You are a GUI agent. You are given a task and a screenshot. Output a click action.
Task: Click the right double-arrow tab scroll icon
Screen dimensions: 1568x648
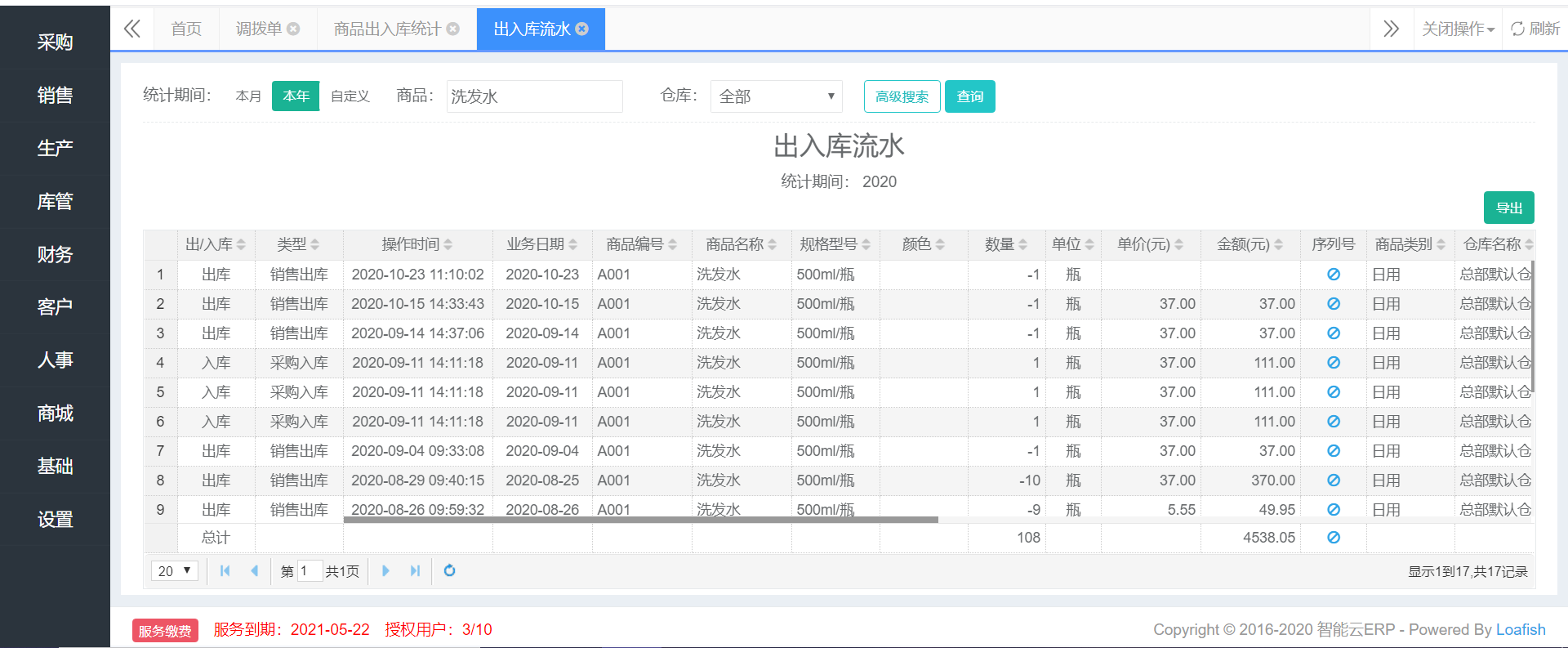pyautogui.click(x=1391, y=29)
